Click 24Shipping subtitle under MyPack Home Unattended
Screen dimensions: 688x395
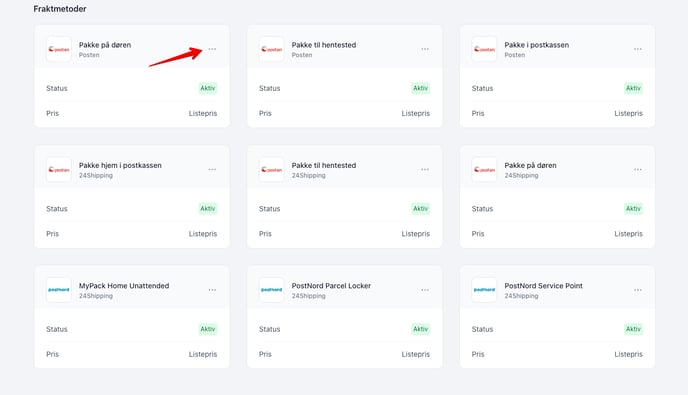pos(96,296)
